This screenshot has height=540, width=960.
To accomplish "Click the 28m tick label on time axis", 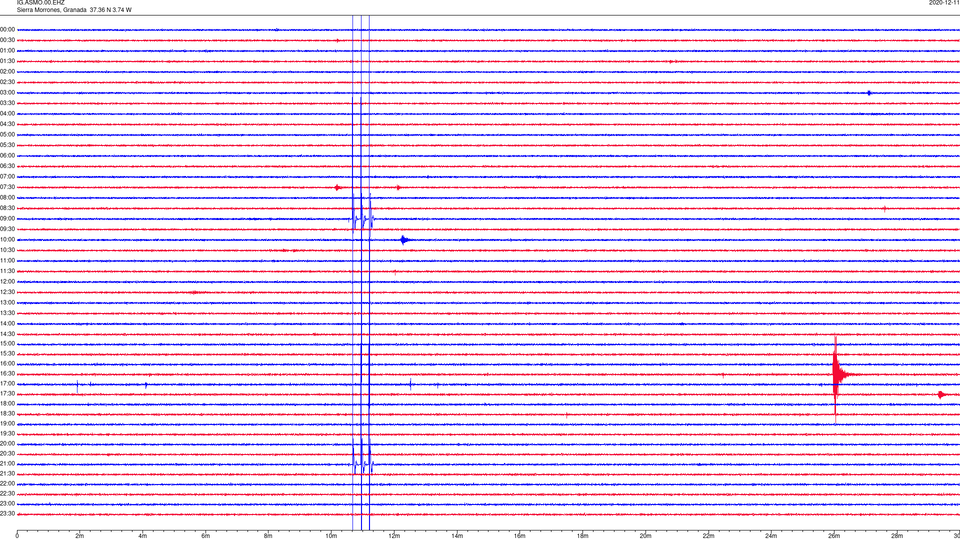I will (x=897, y=536).
